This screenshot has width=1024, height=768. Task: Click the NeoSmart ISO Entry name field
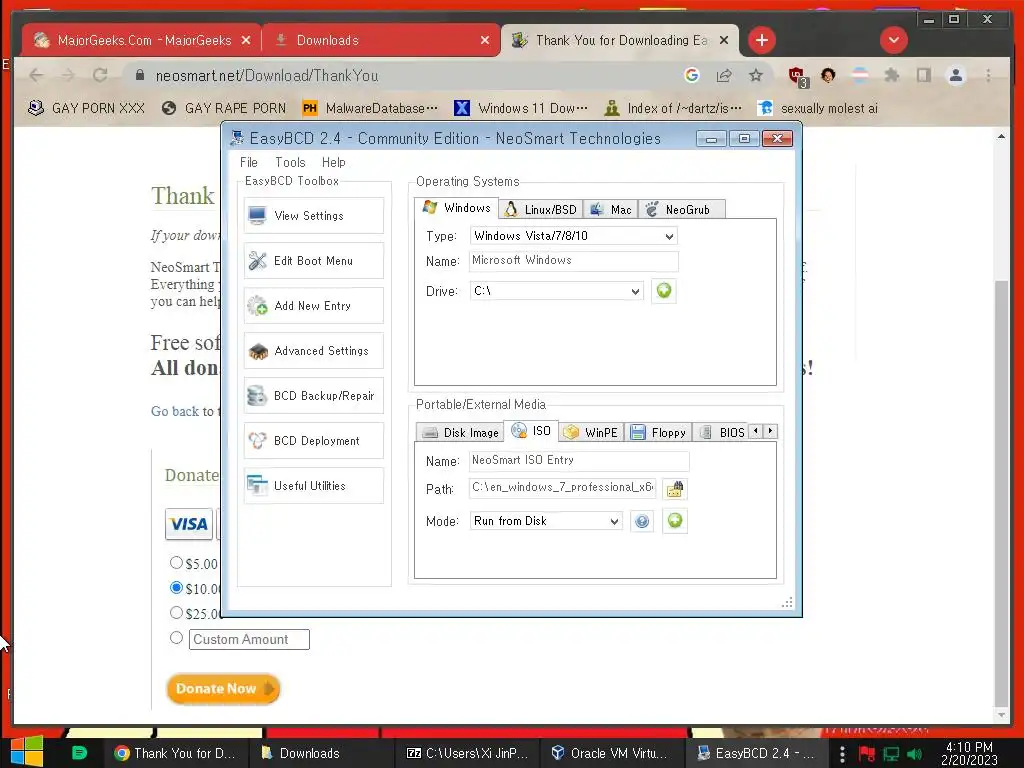point(579,460)
